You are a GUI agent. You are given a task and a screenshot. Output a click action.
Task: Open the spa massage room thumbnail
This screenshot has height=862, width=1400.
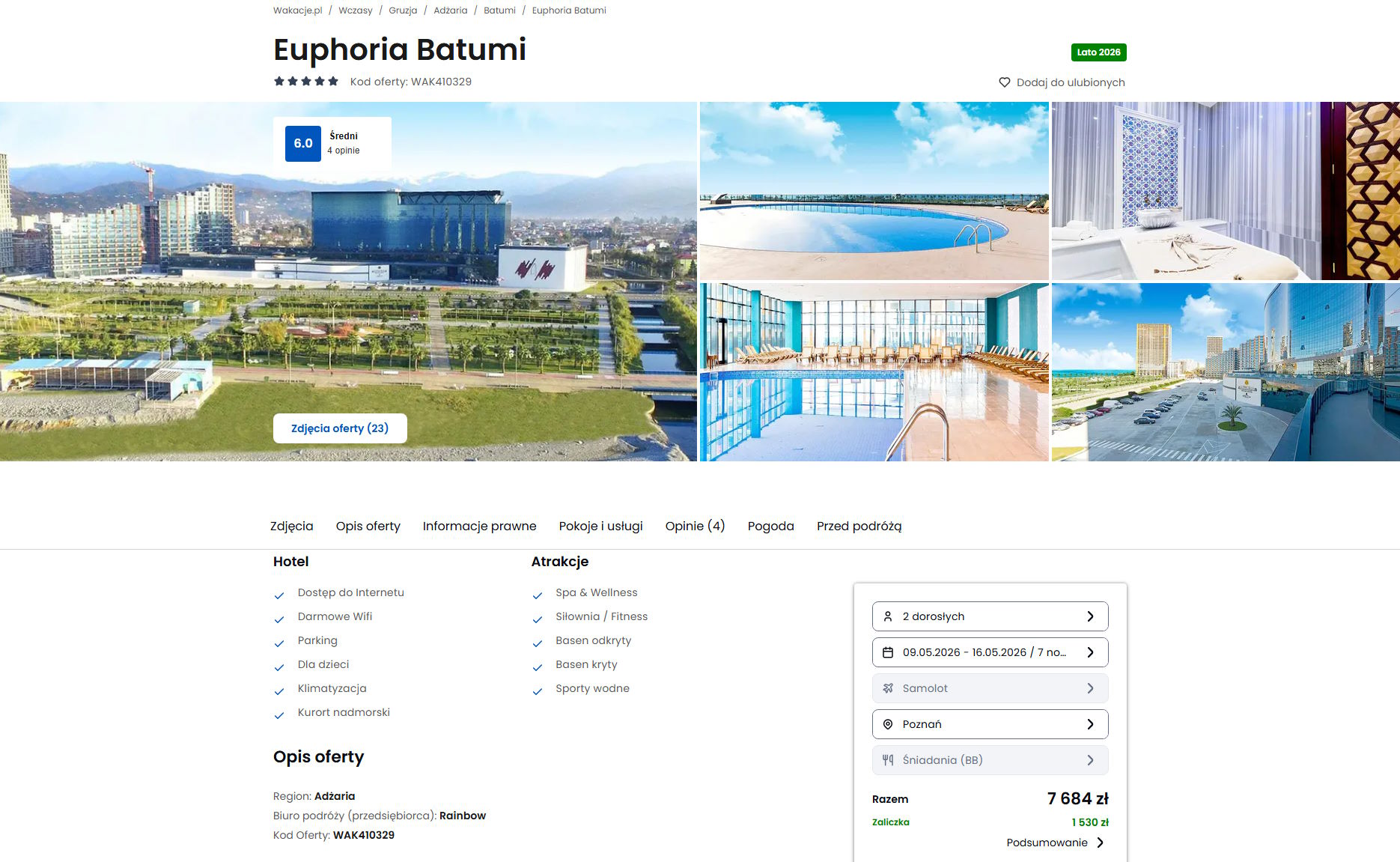pos(1226,191)
